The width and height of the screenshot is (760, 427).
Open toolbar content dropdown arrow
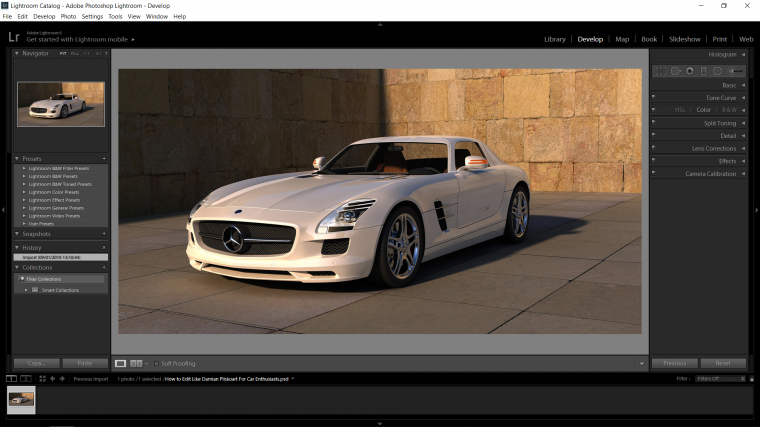tap(642, 364)
